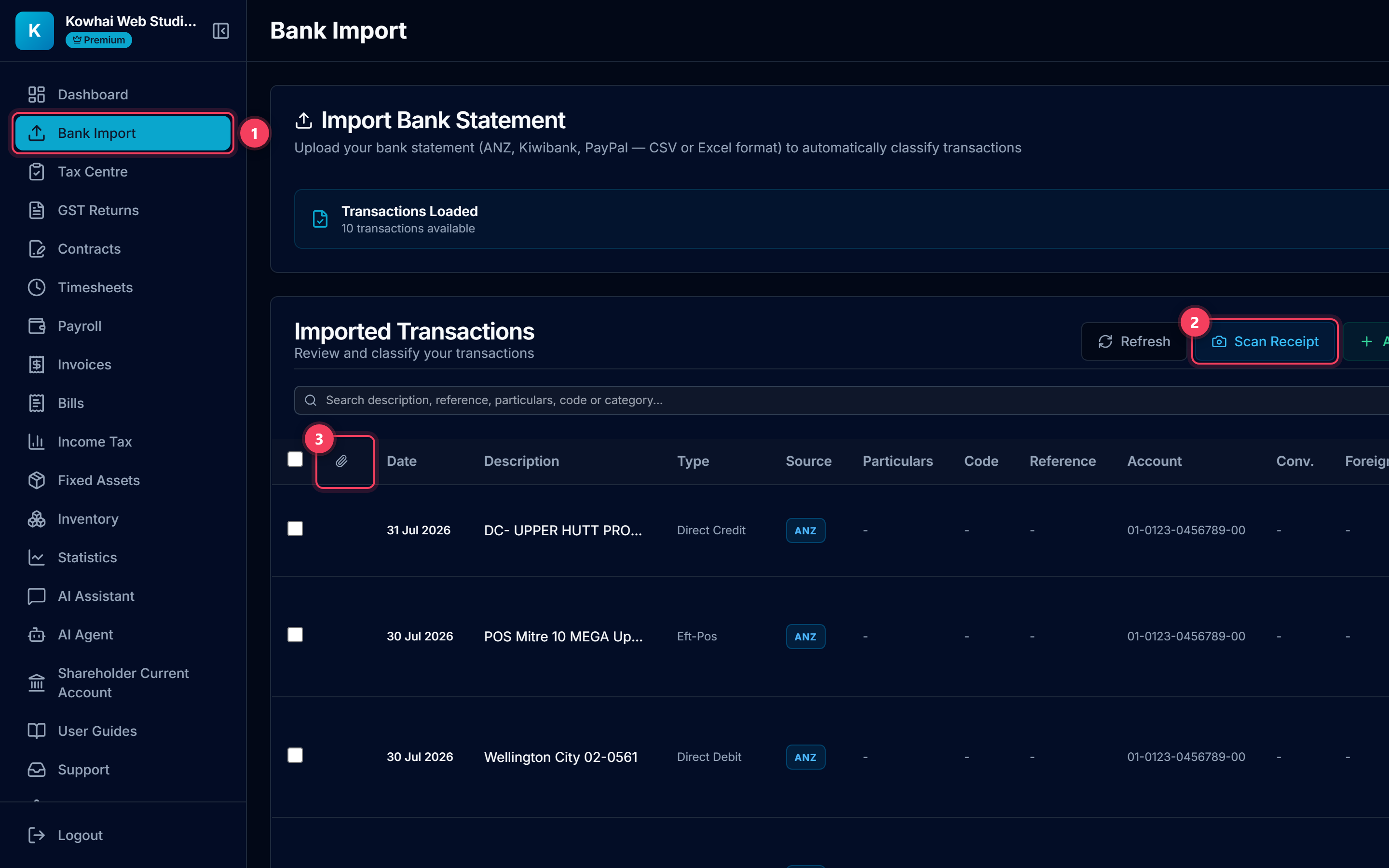Click the Import Bank Statement upload icon

(304, 121)
